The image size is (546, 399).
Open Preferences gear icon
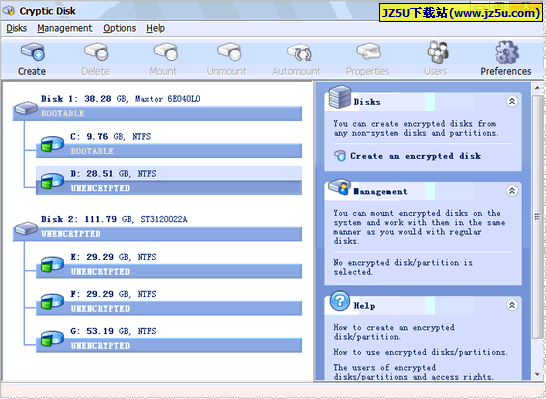pos(507,53)
